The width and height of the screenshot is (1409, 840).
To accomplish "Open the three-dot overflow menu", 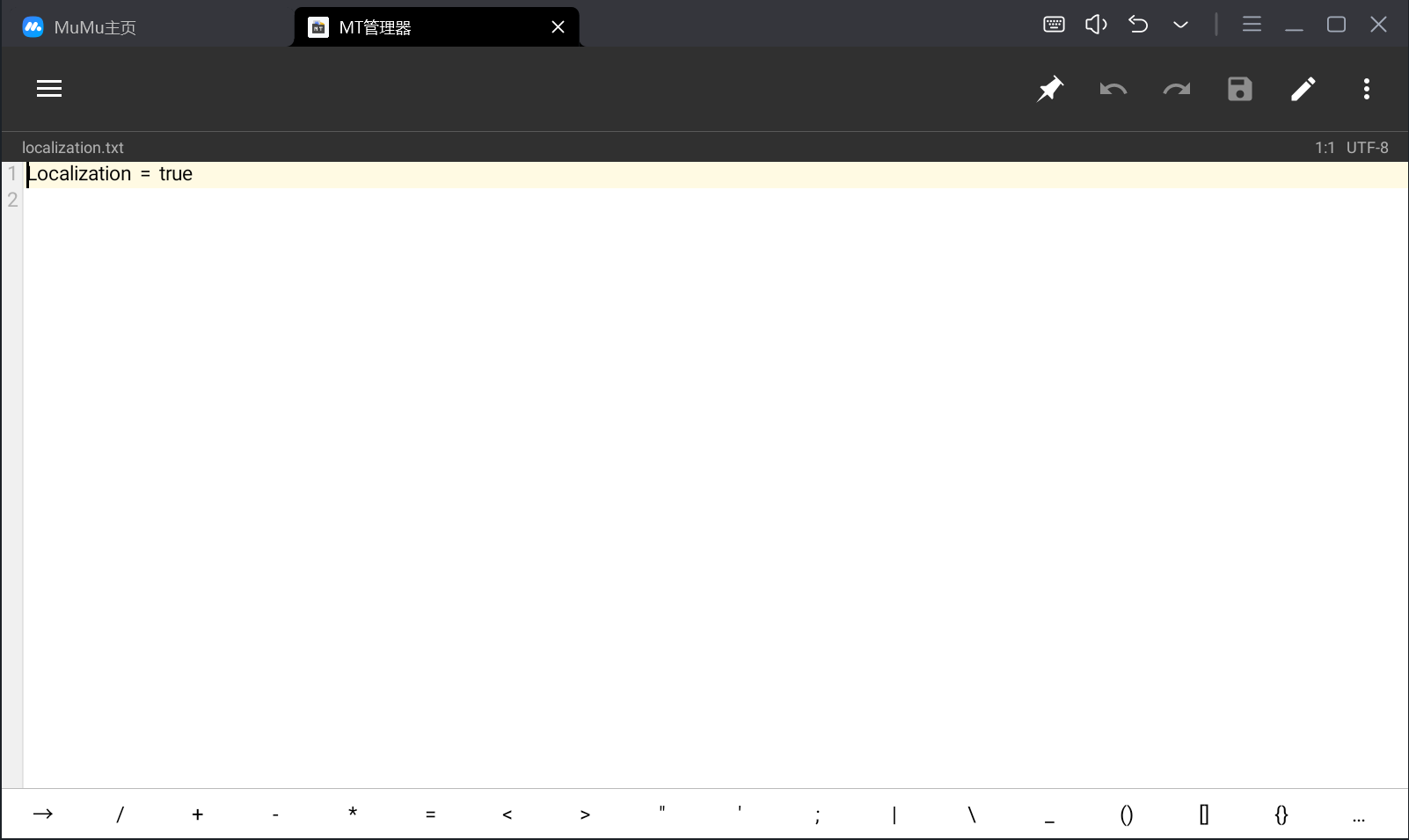I will 1367,89.
